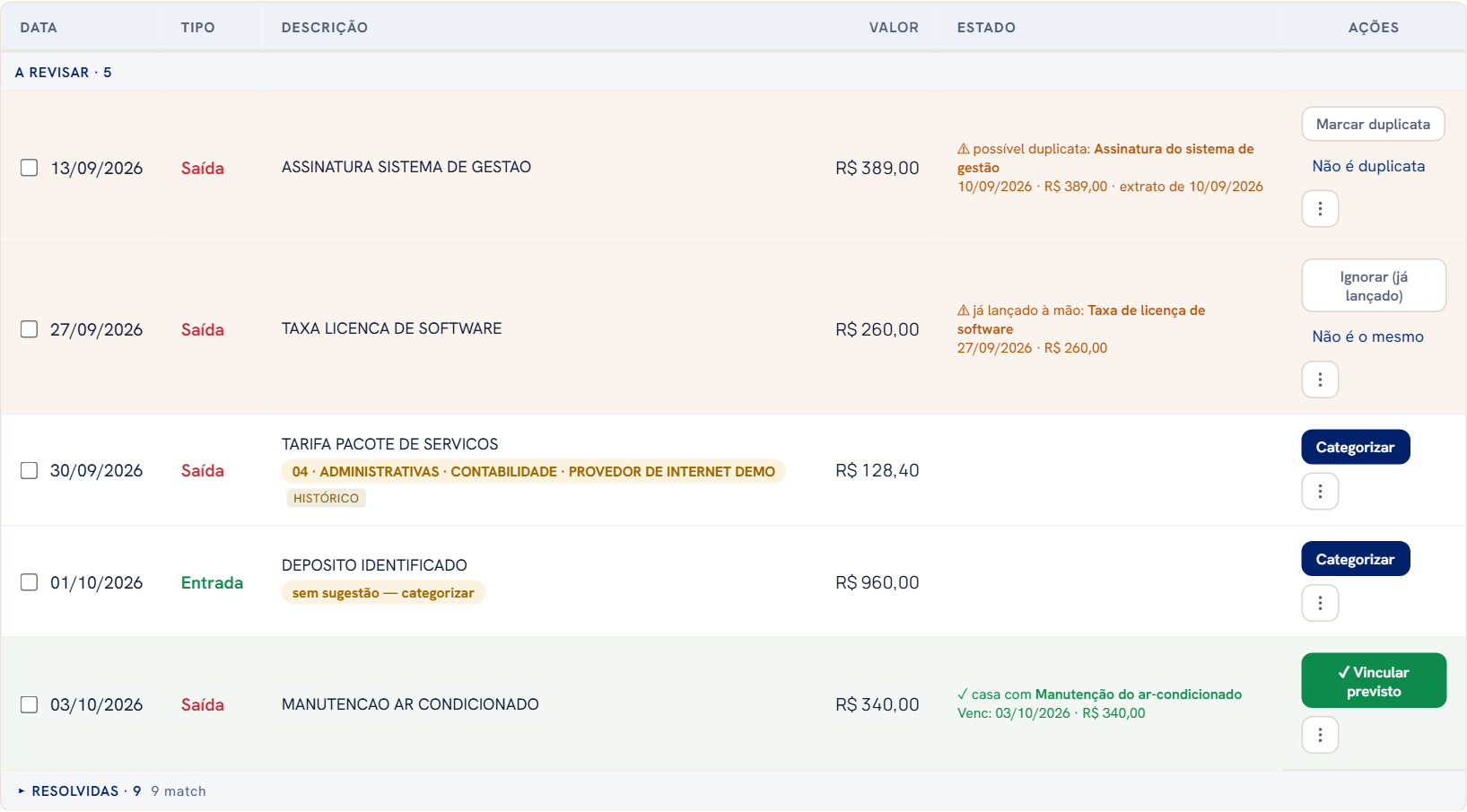Categorizar the DEPOSITO IDENTIFICADO entry
1467x812 pixels.
pos(1356,559)
